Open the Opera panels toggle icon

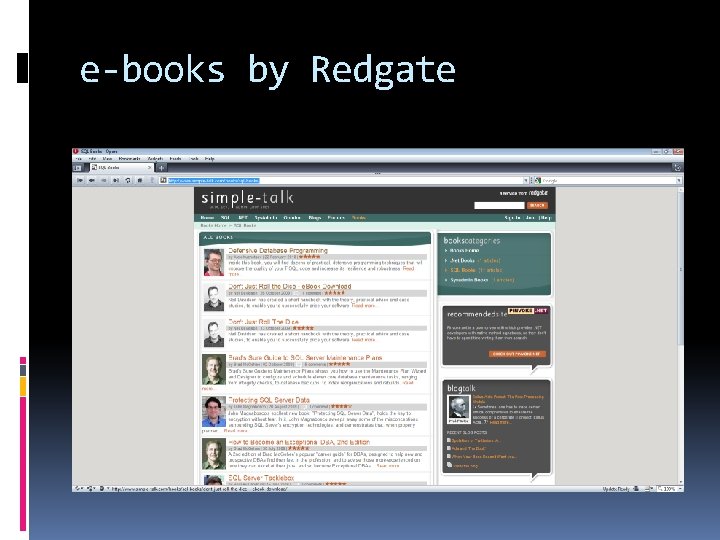coord(78,168)
